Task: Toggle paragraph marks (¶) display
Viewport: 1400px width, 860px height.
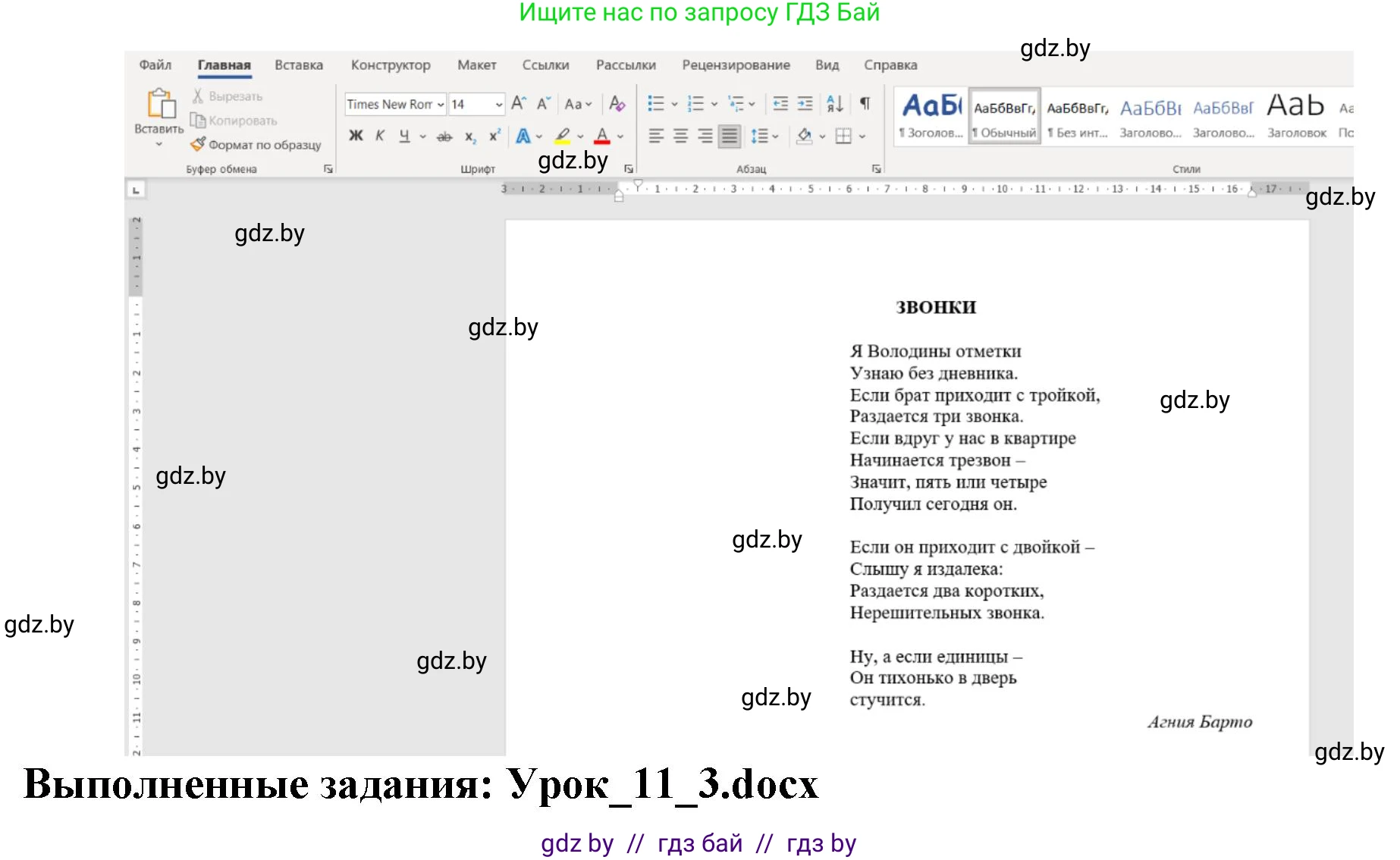Action: (x=865, y=104)
